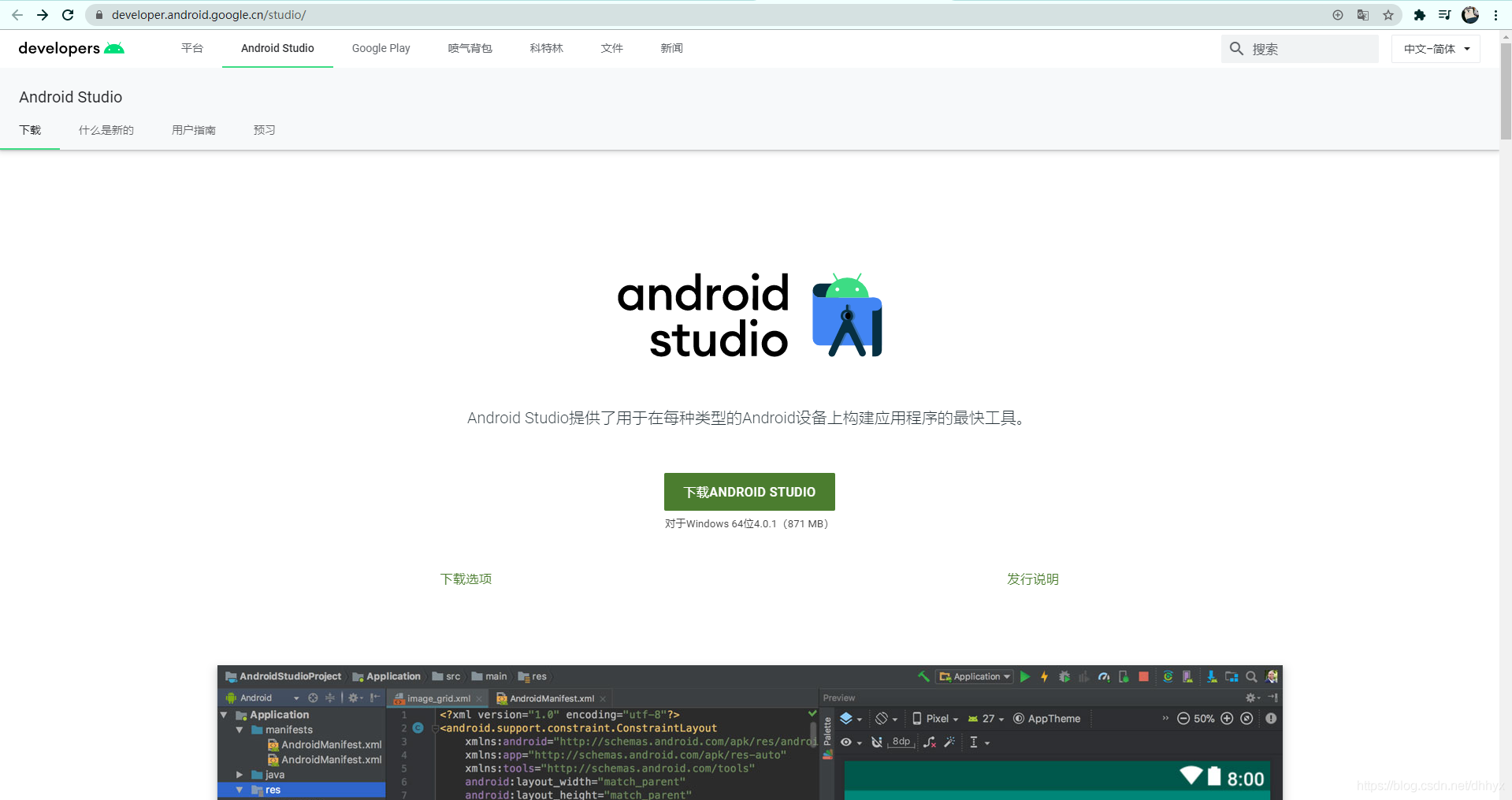Go forward in browser history

pos(43,15)
